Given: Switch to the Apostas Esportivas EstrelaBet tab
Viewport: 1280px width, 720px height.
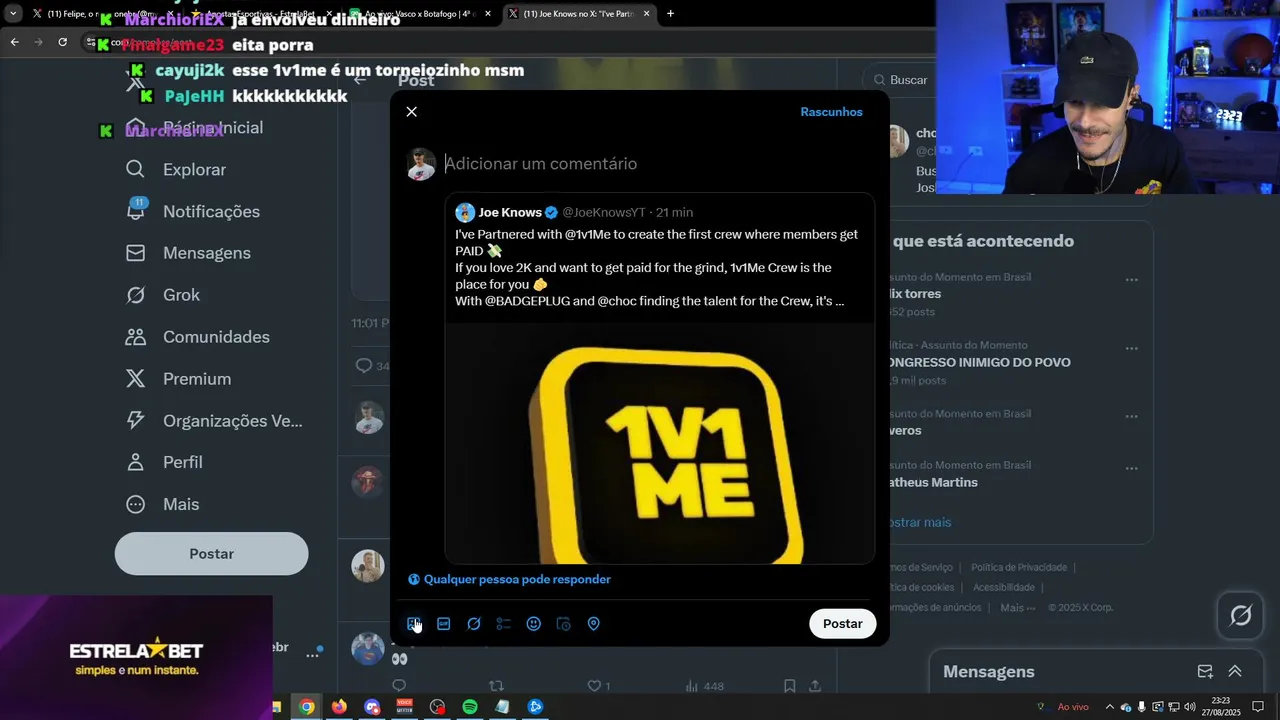Looking at the screenshot, I should pos(262,14).
